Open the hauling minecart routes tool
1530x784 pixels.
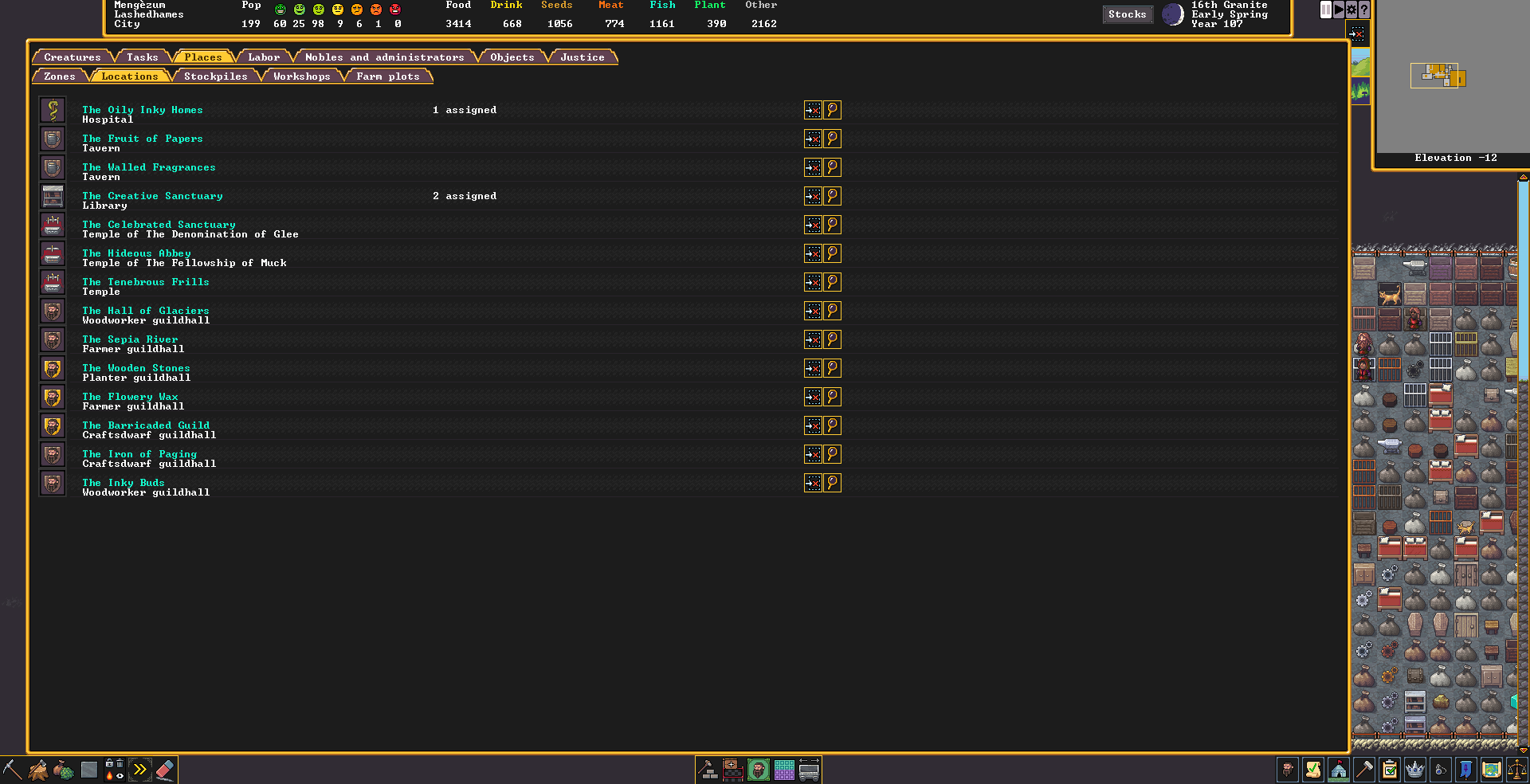click(x=810, y=770)
